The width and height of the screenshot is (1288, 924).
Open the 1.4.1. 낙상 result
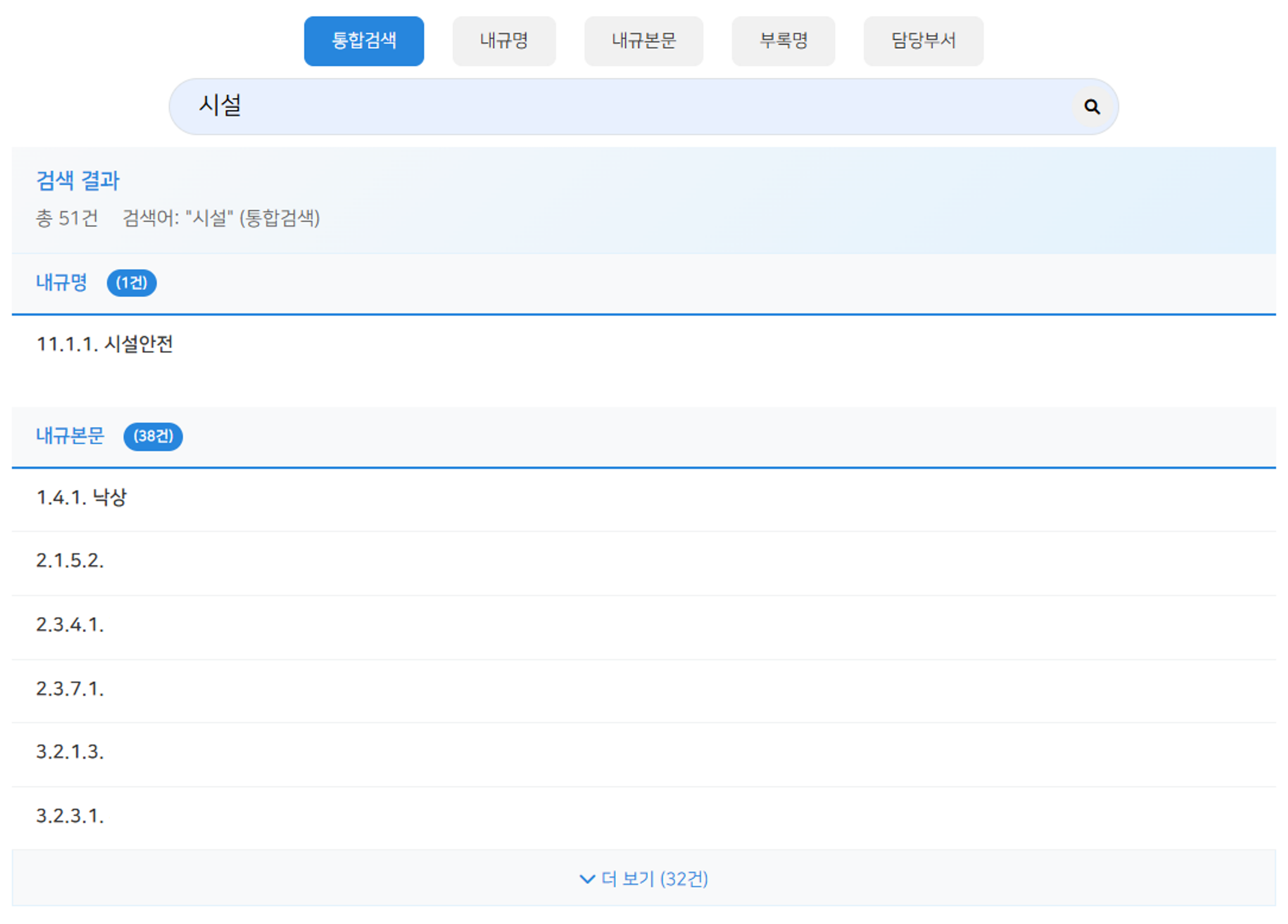click(x=81, y=498)
